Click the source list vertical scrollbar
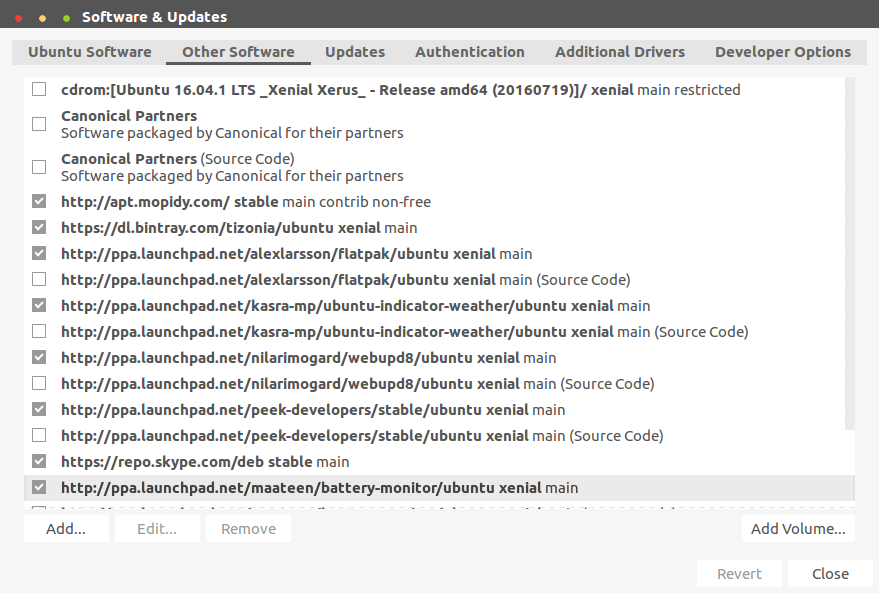Image resolution: width=879 pixels, height=593 pixels. click(x=850, y=253)
